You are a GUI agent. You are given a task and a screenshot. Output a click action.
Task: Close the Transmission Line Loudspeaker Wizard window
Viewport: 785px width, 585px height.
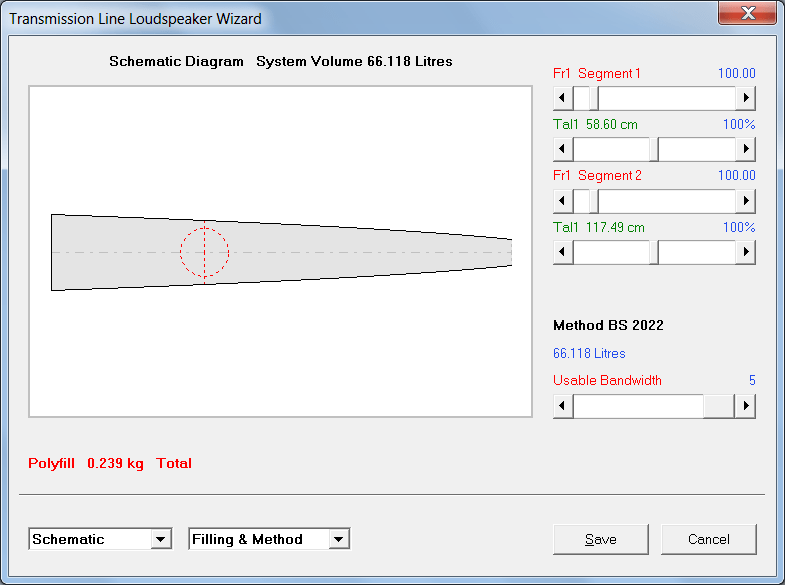(748, 13)
